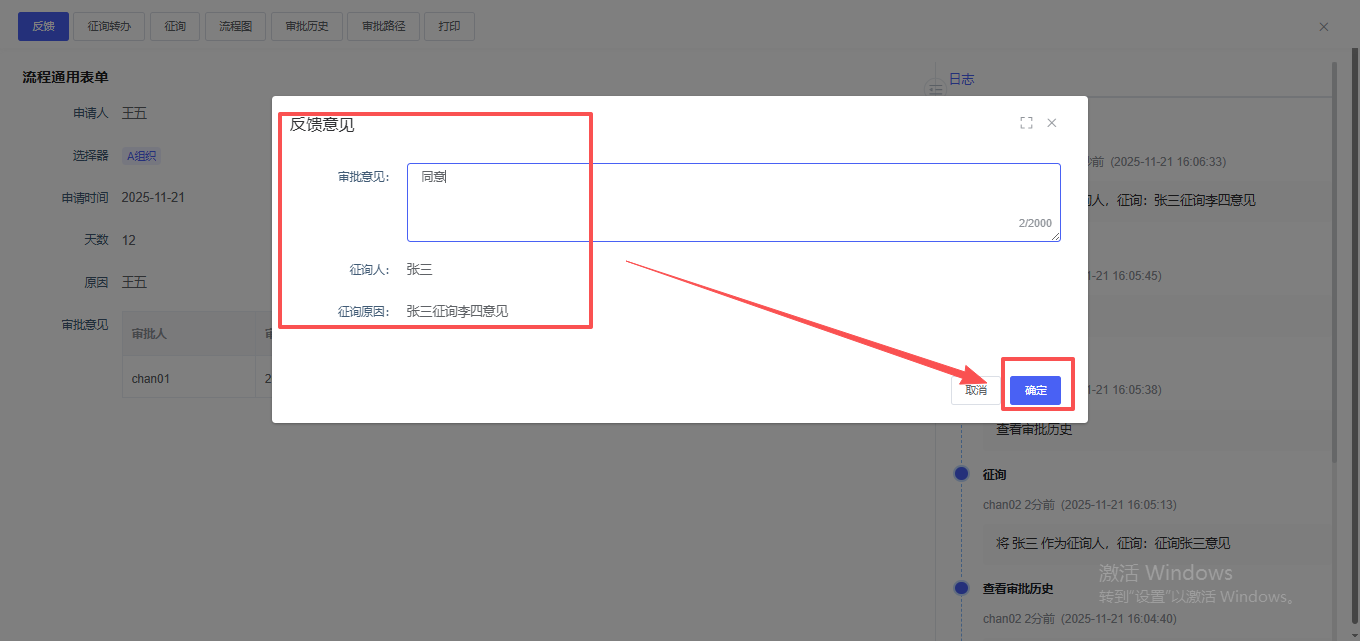1360x641 pixels.
Task: Open the 流程图 view
Action: [x=235, y=27]
